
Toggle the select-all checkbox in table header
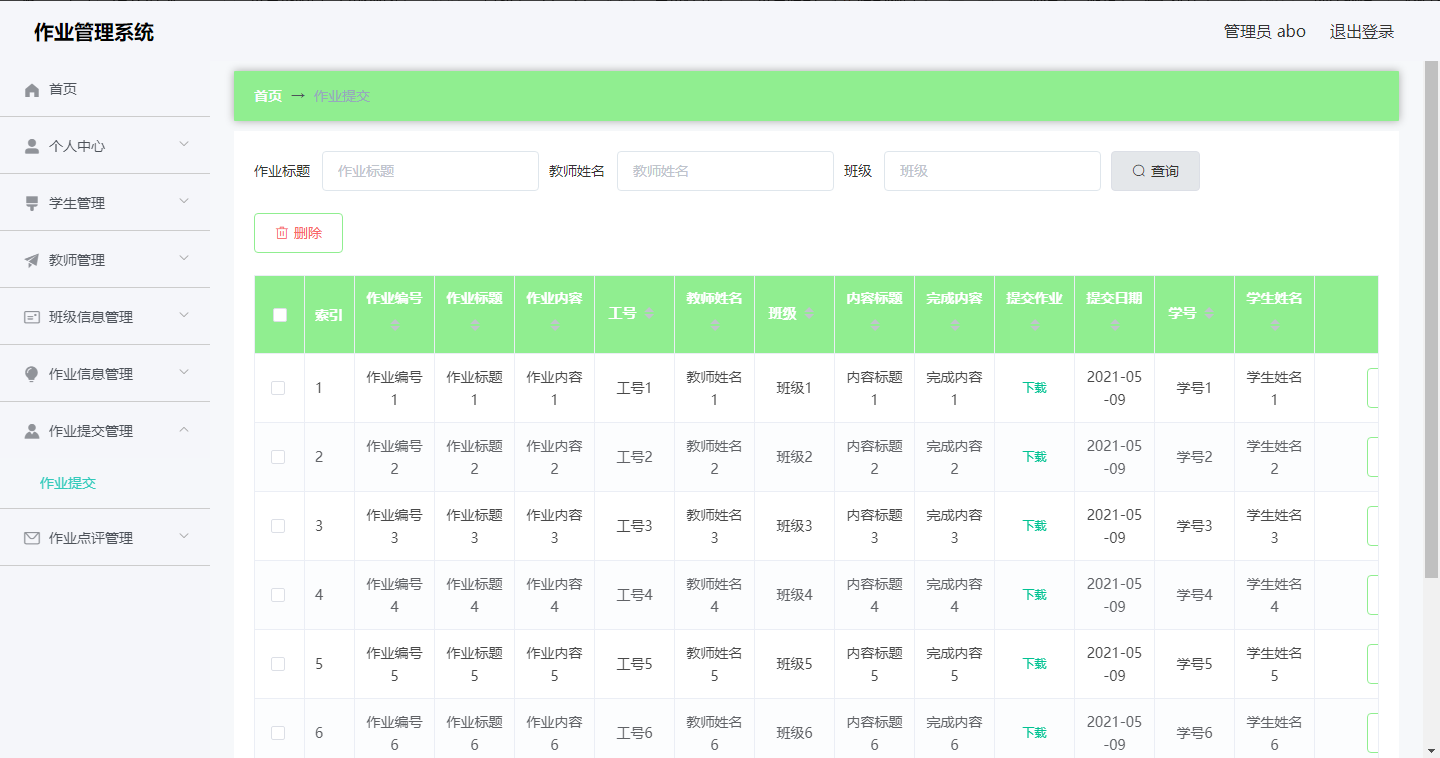coord(279,315)
